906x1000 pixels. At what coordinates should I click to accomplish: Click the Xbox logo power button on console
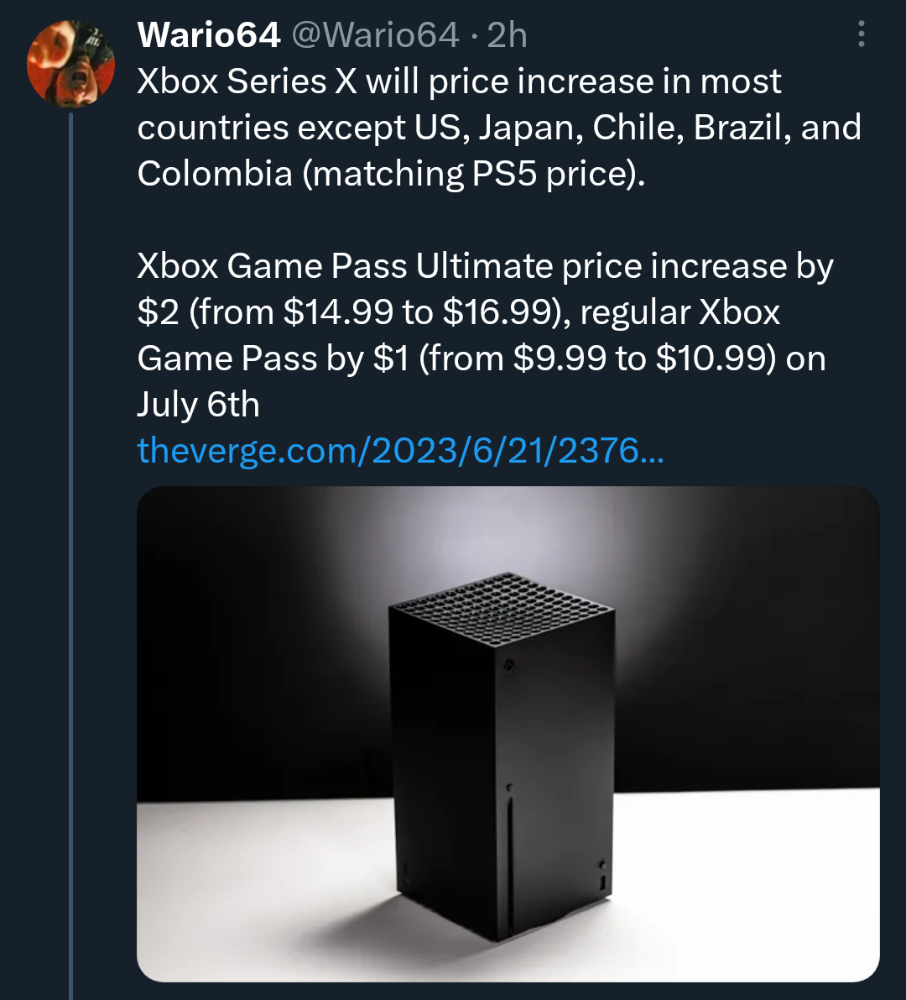(x=509, y=666)
